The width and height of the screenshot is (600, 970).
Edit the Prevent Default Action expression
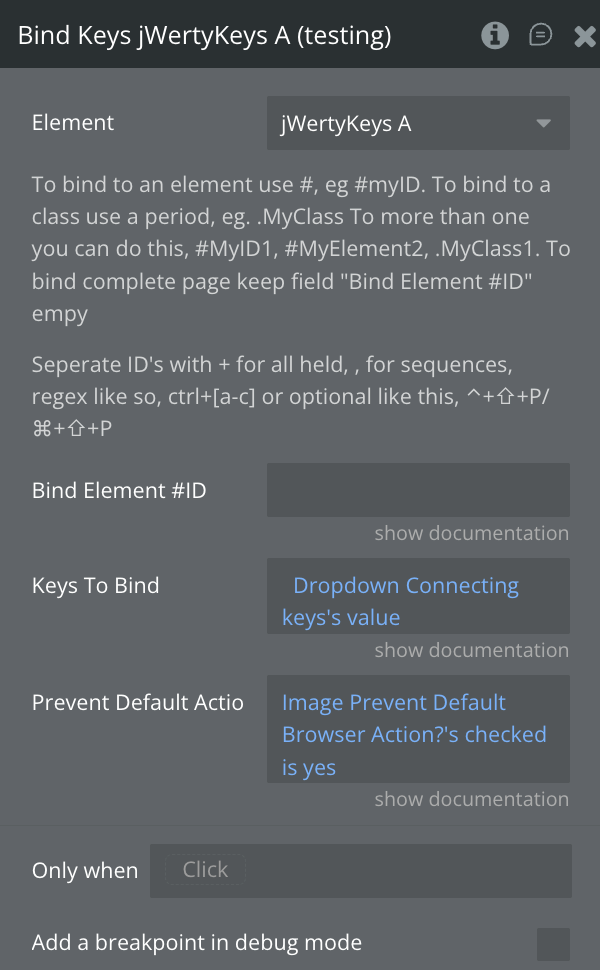click(418, 735)
